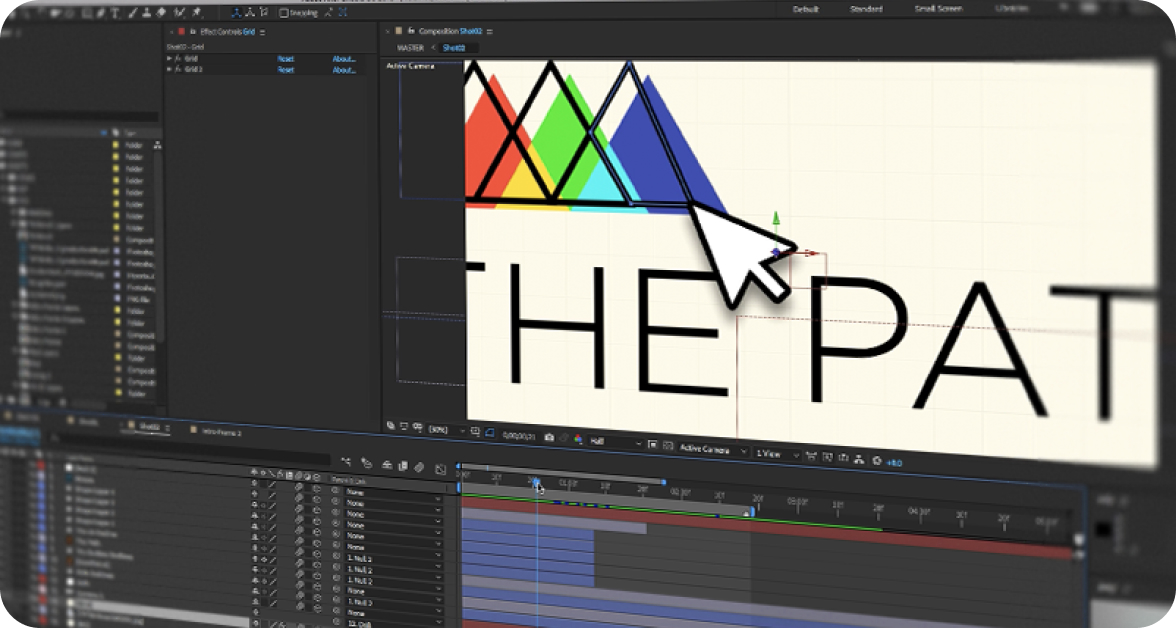Expand the Grid 2 effect properties
This screenshot has height=628, width=1176.
[x=169, y=69]
